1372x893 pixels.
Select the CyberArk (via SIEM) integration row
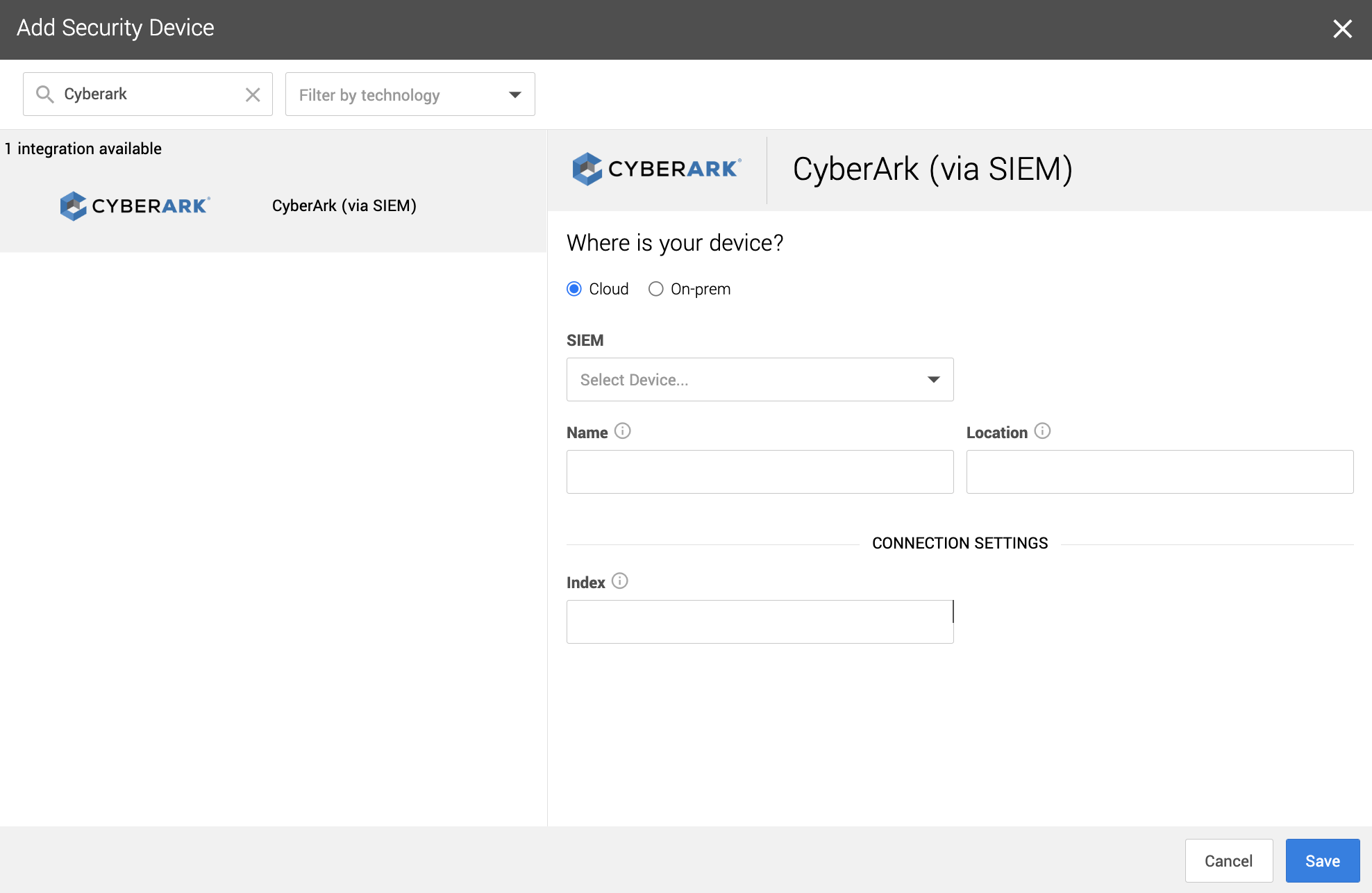tap(274, 206)
